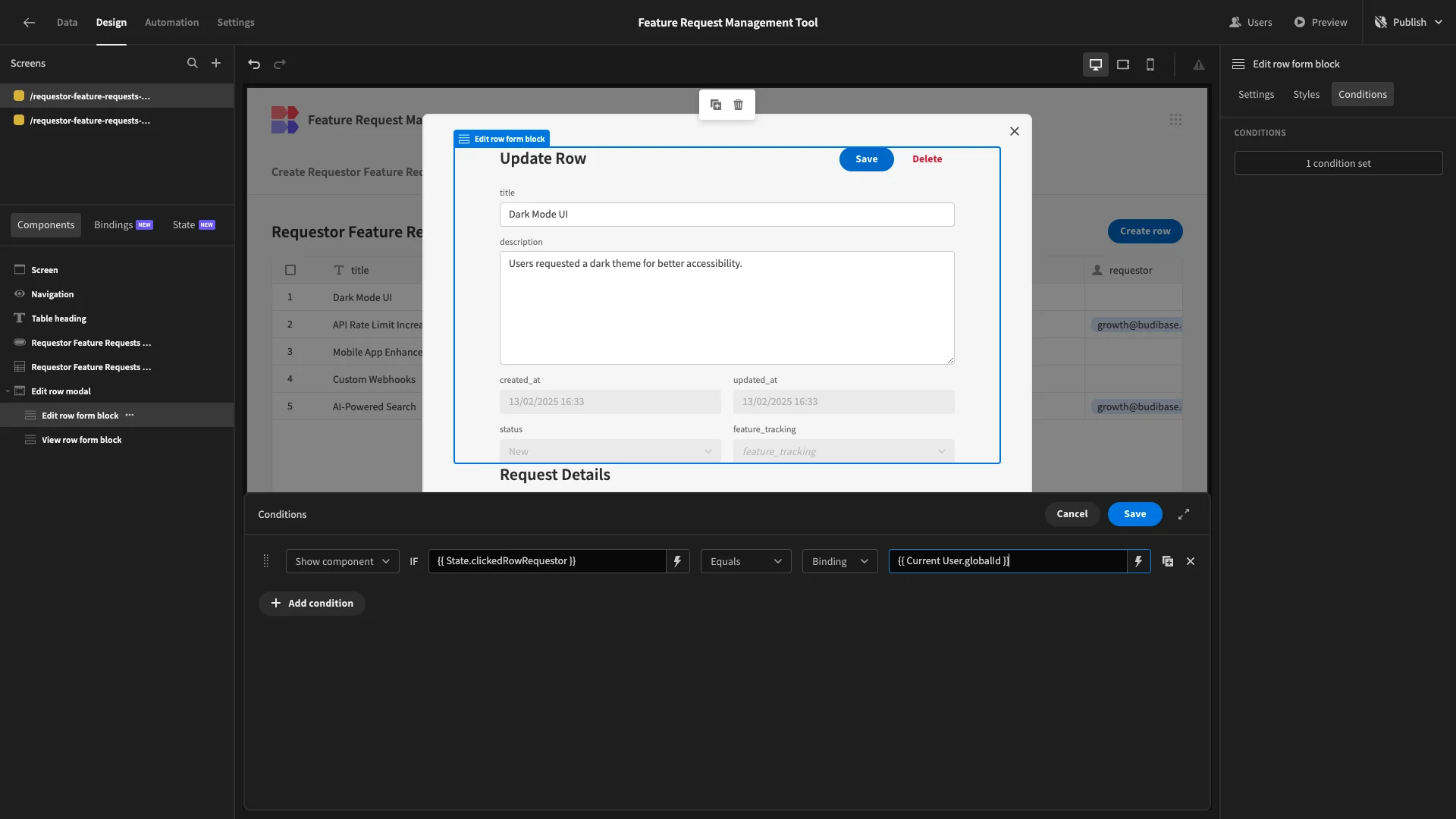Click the title input with Dark Mode UI
Screen dimensions: 1456x819
coord(727,215)
